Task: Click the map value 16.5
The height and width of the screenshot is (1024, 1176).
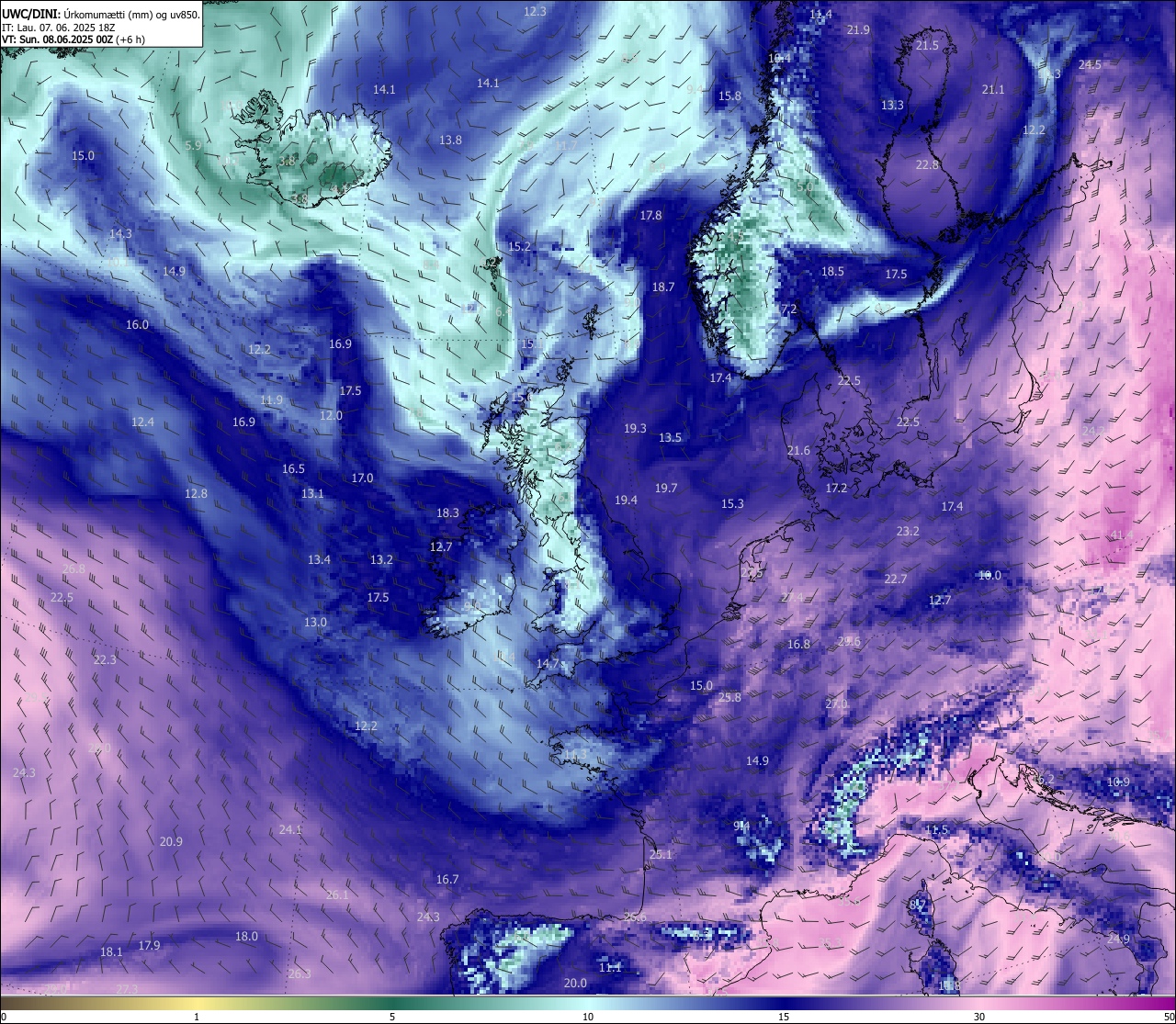Action: tap(293, 468)
